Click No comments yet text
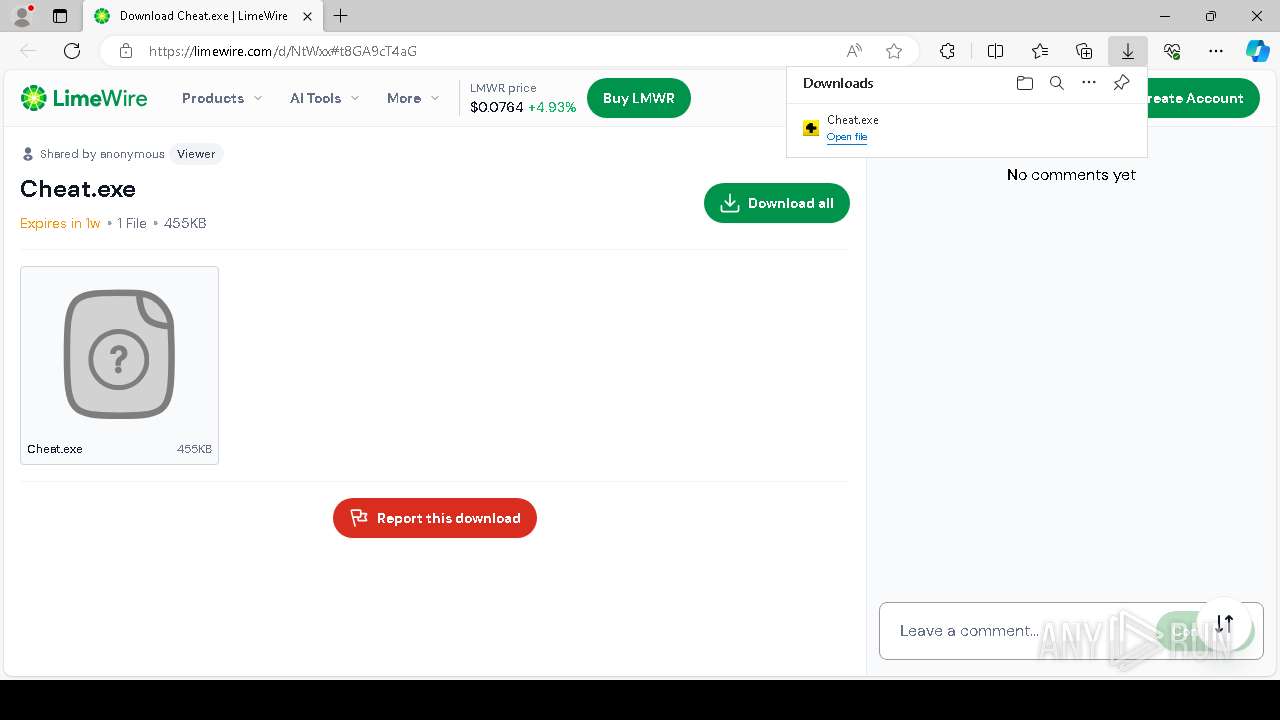Image resolution: width=1280 pixels, height=720 pixels. pos(1071,175)
